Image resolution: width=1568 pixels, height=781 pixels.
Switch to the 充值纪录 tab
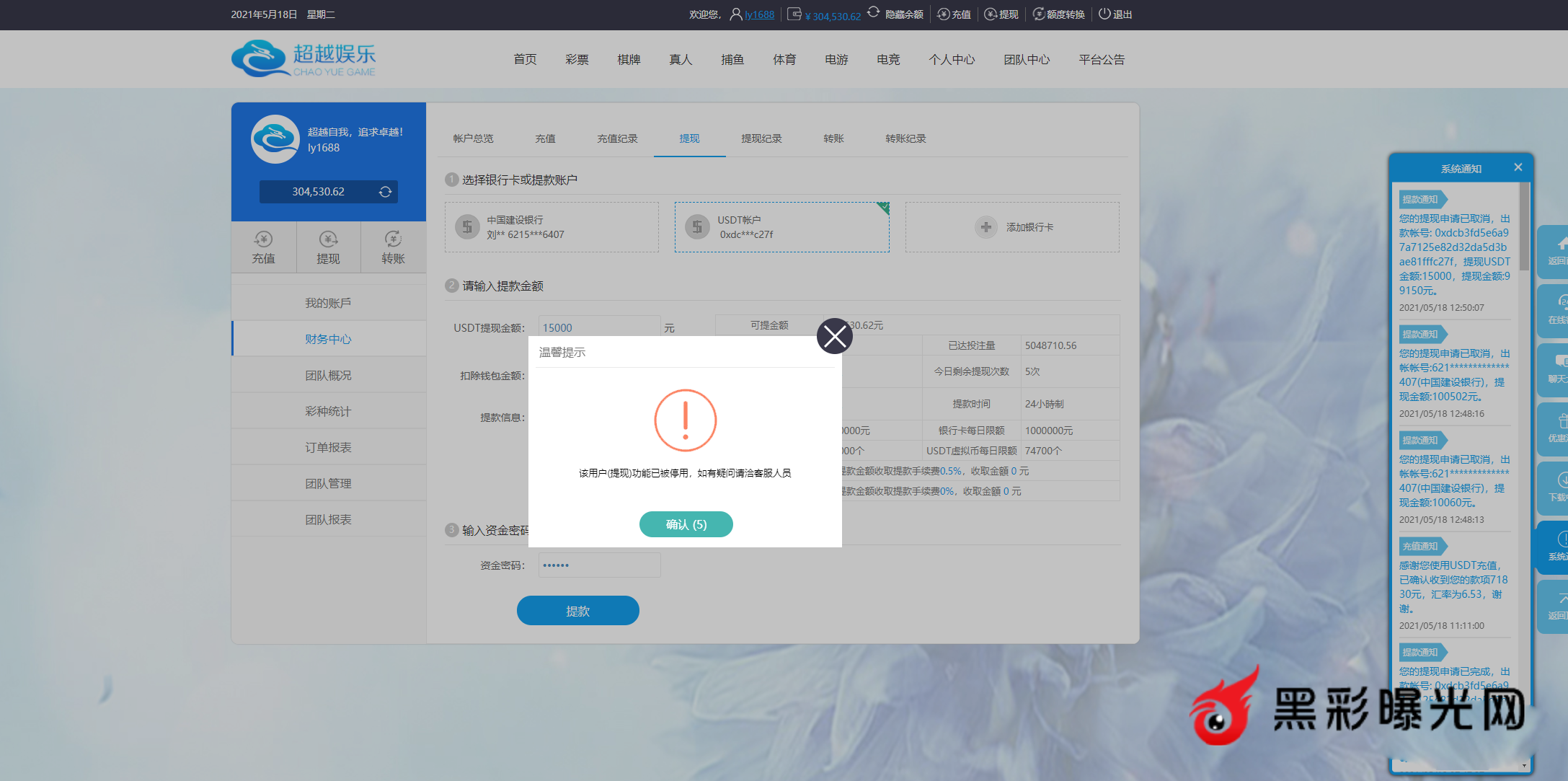617,138
